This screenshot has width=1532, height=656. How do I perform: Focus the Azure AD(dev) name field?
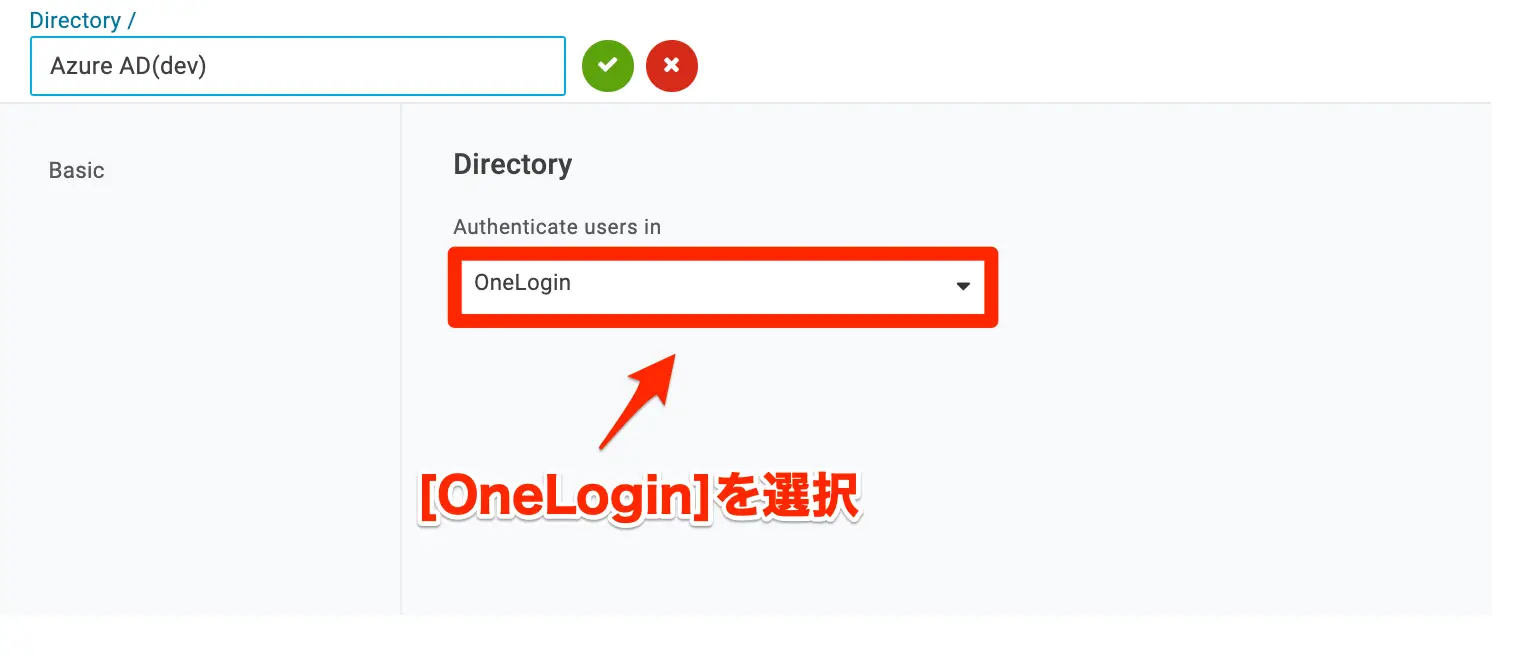[298, 66]
